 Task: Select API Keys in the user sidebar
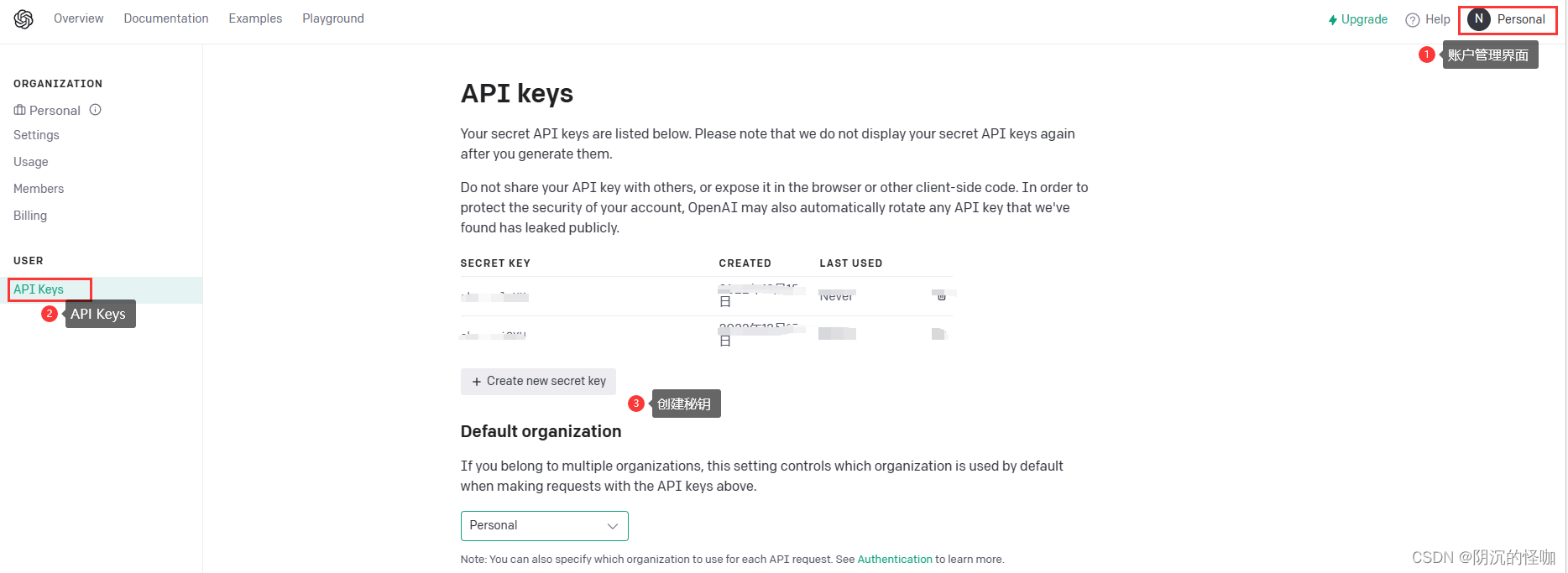(39, 289)
